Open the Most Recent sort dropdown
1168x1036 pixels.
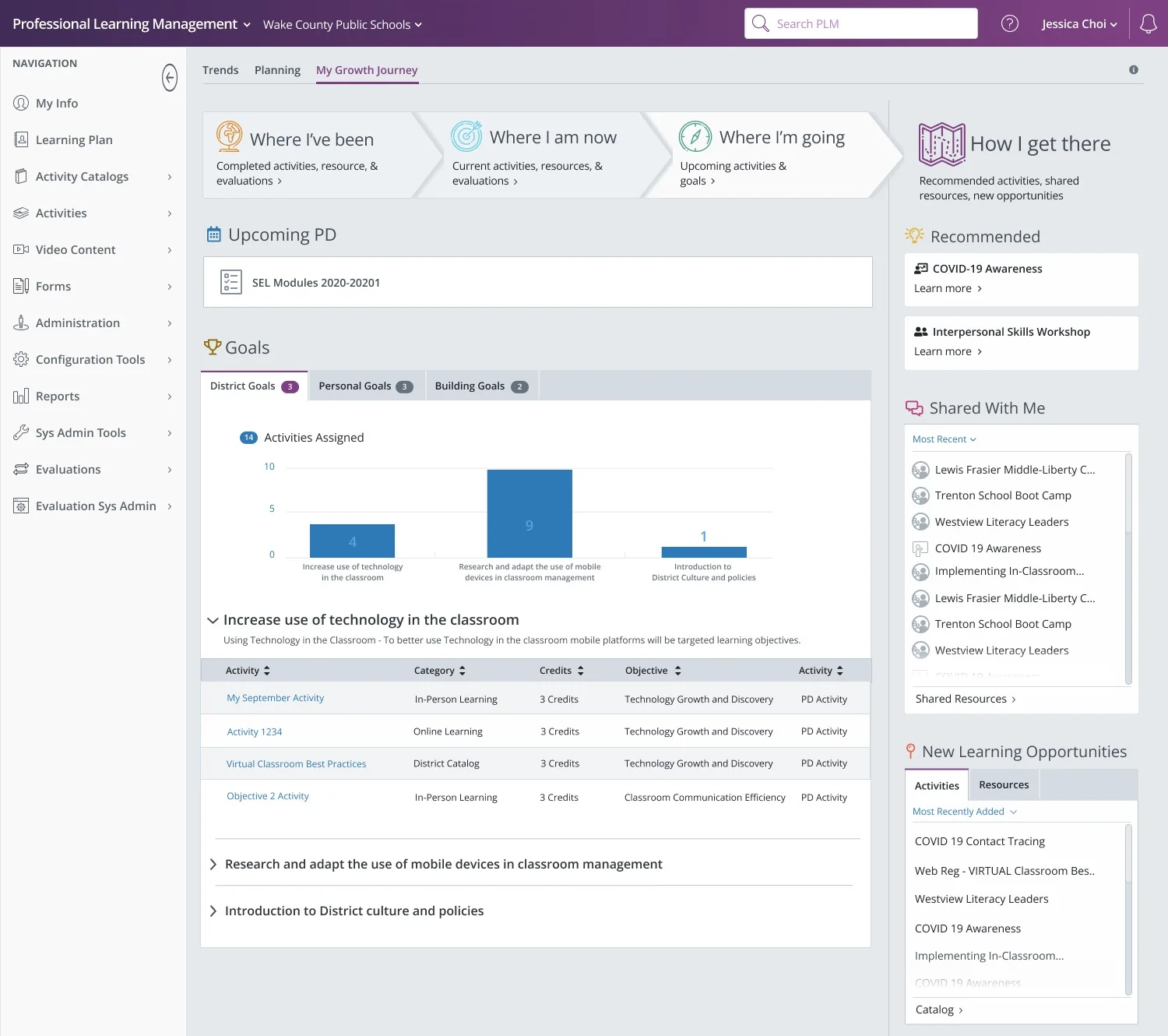944,439
